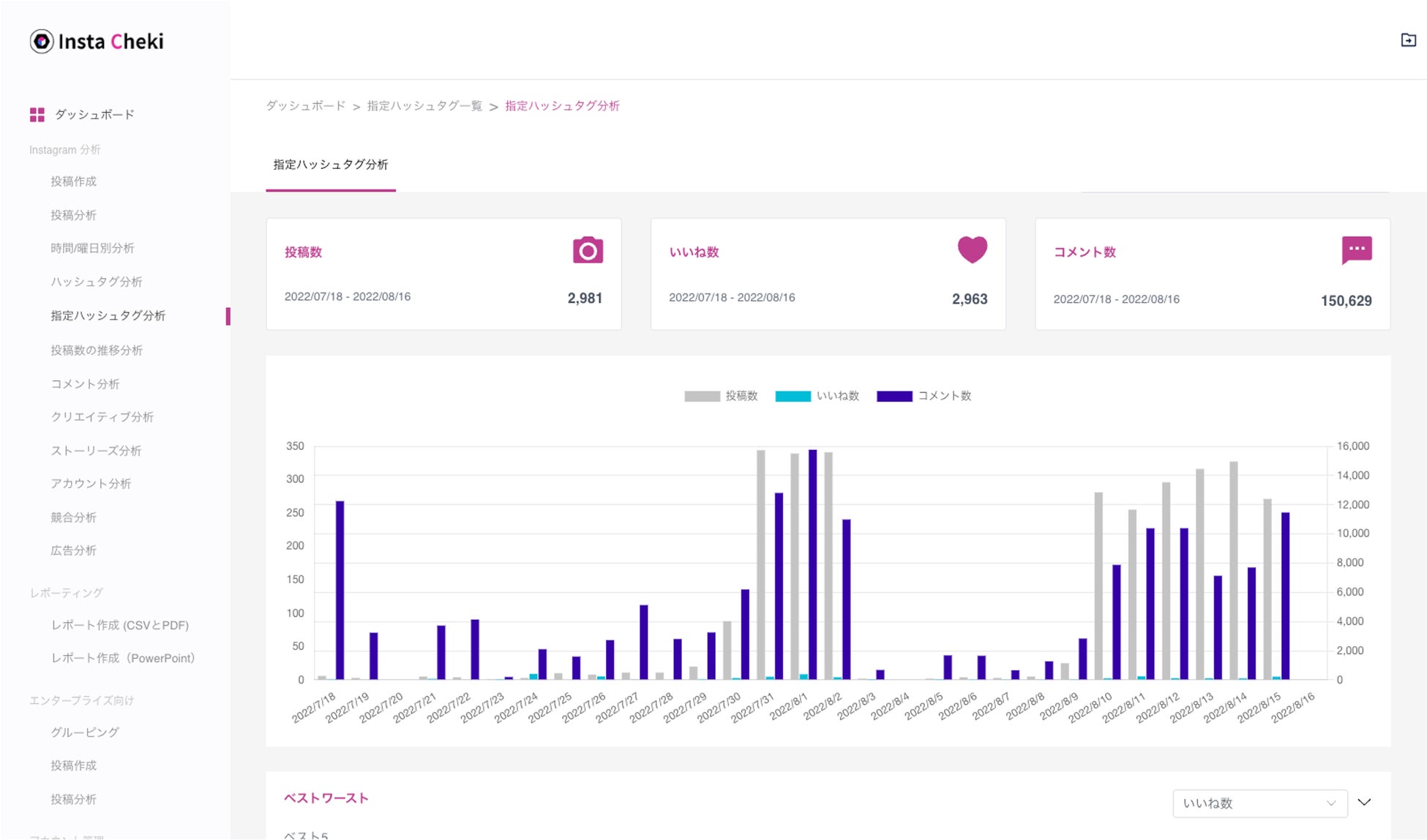Click the heart icon on いいね数 card

tap(972, 250)
